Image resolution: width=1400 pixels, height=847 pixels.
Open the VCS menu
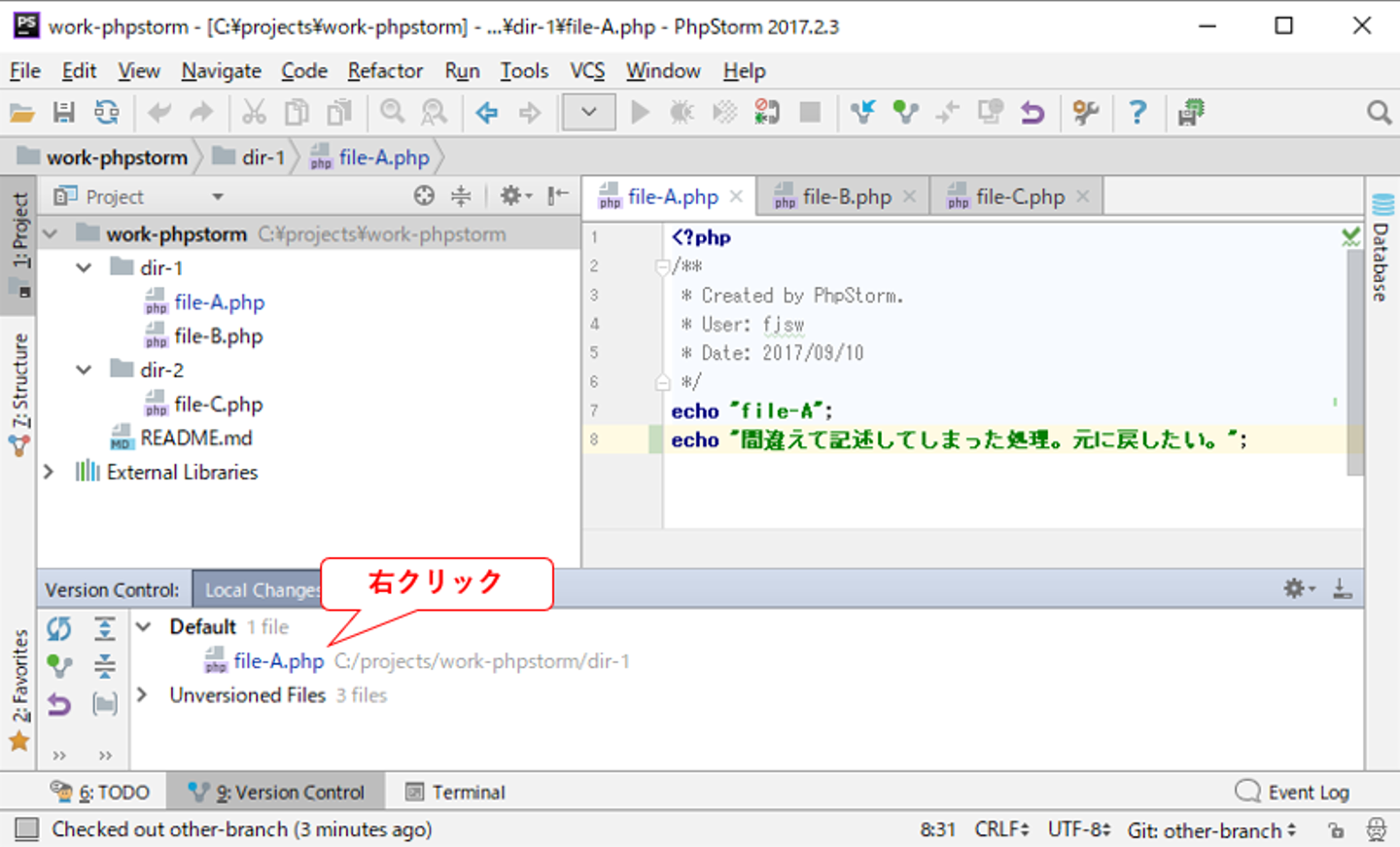pyautogui.click(x=586, y=71)
